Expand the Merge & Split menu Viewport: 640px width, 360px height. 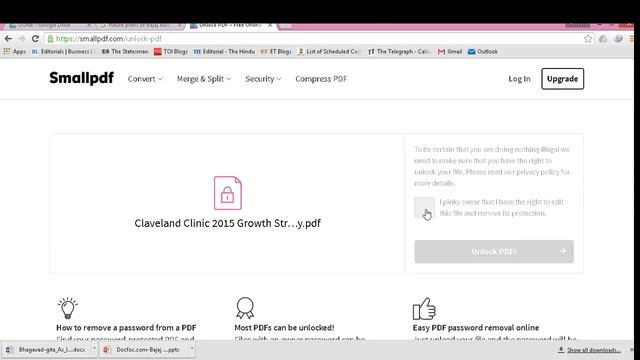pyautogui.click(x=204, y=79)
